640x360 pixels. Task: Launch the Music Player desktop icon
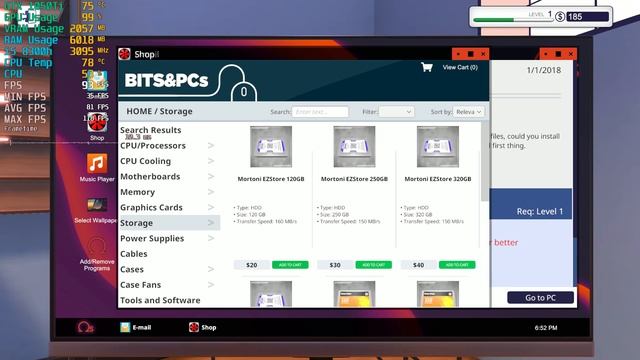(97, 163)
